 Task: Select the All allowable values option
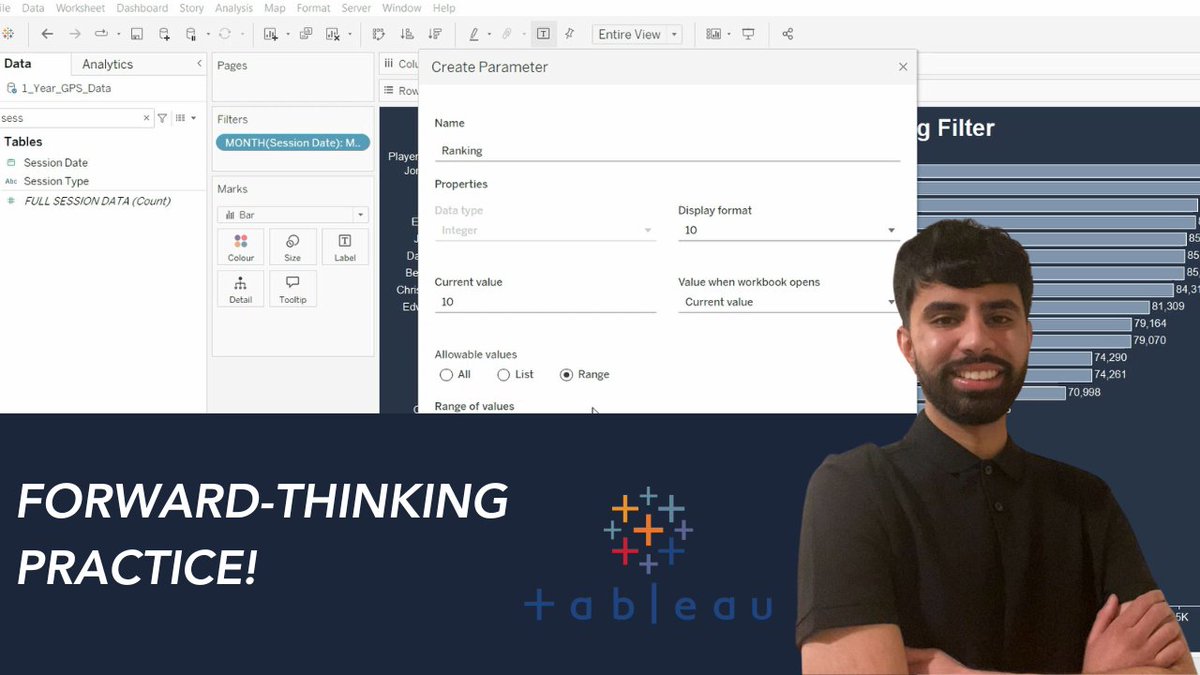pos(455,375)
